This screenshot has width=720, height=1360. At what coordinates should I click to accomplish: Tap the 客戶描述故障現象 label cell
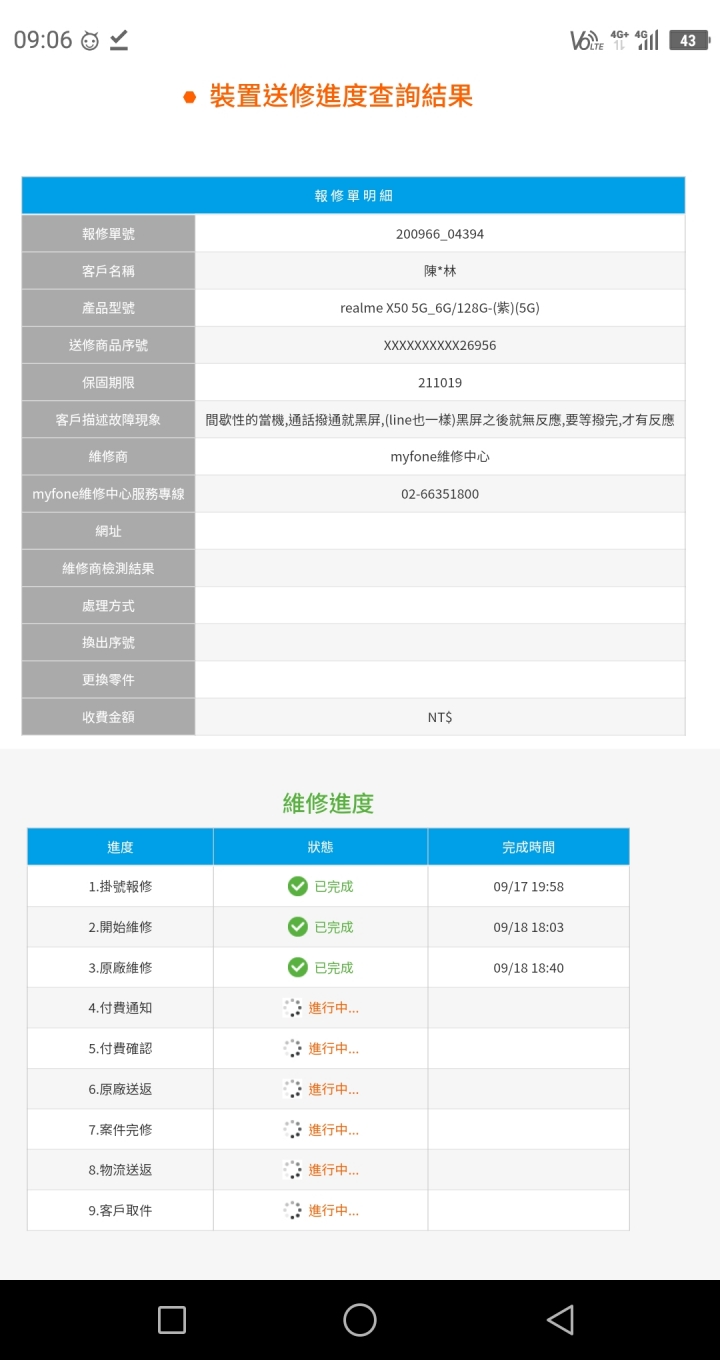point(108,420)
